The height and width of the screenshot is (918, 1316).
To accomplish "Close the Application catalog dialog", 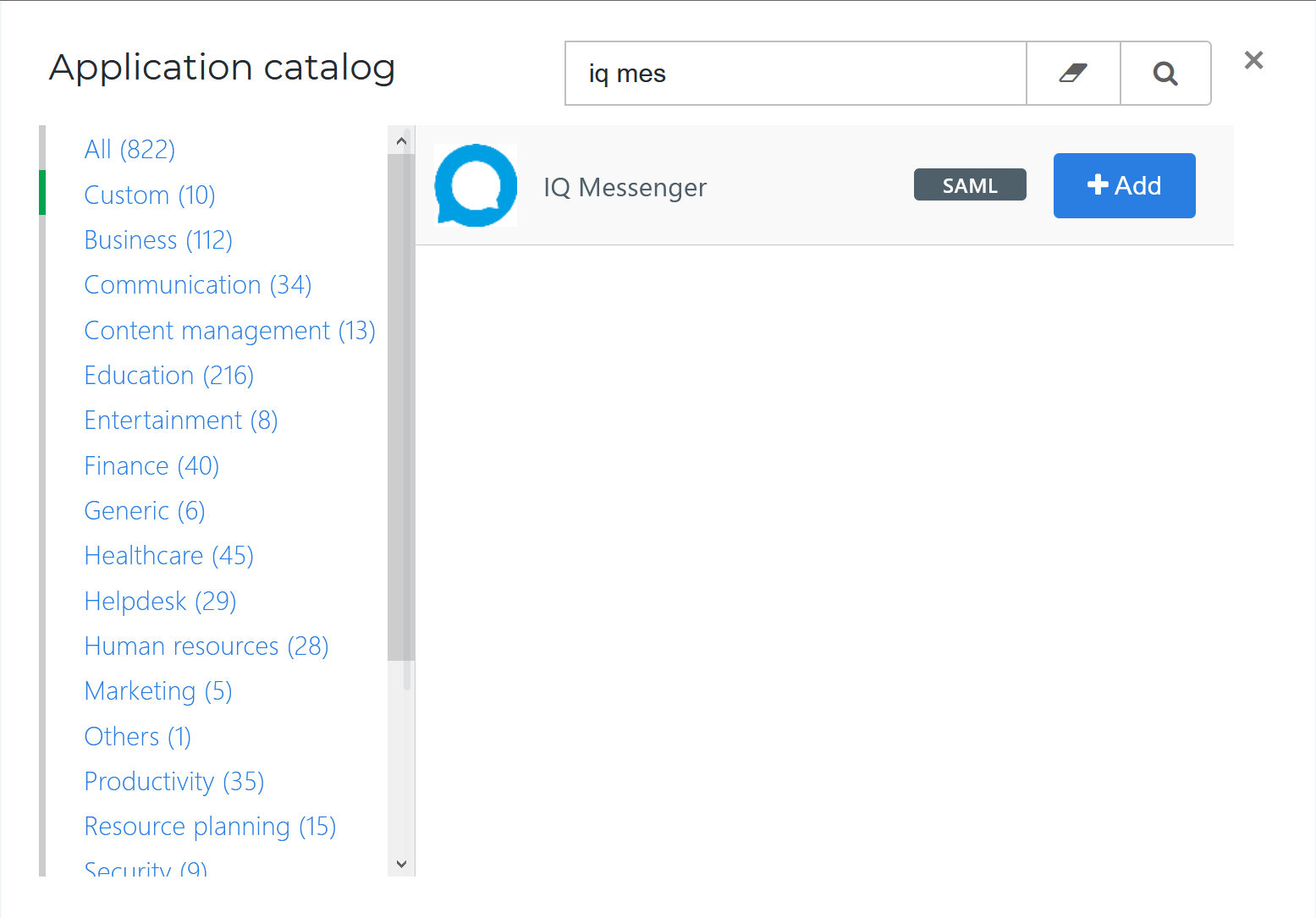I will point(1253,60).
